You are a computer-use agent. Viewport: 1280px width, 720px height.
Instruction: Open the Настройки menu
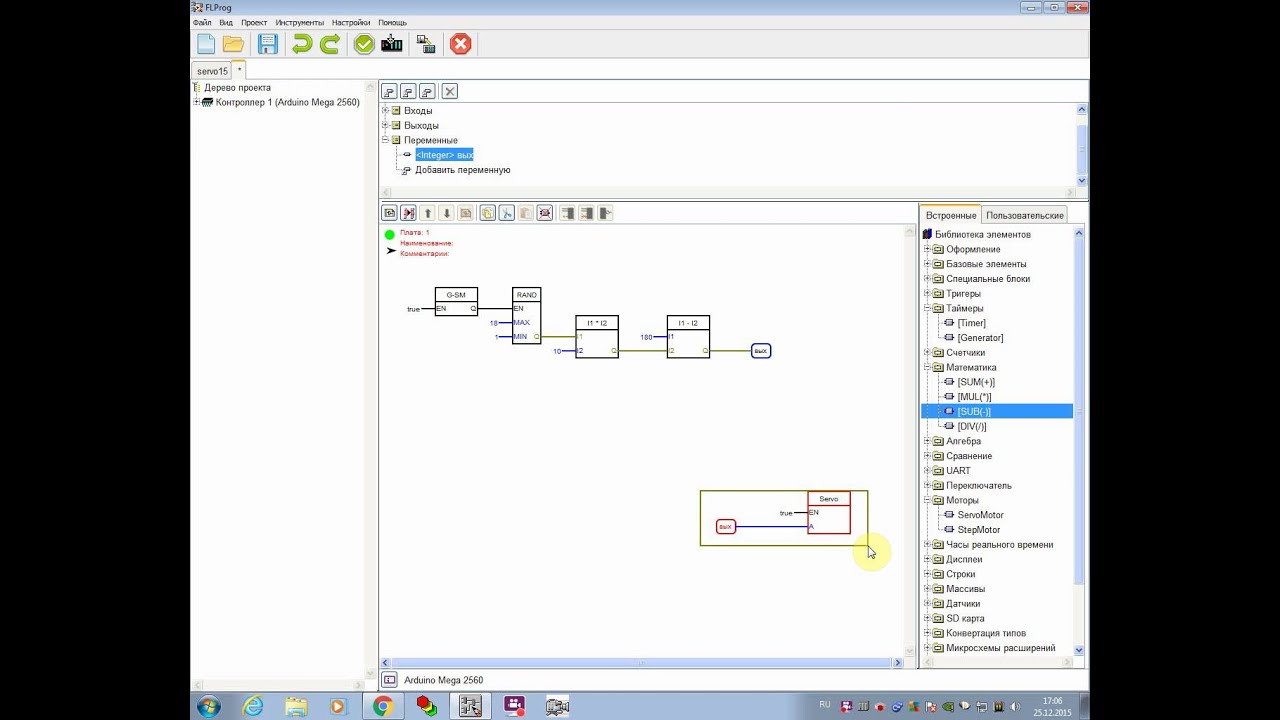point(351,22)
